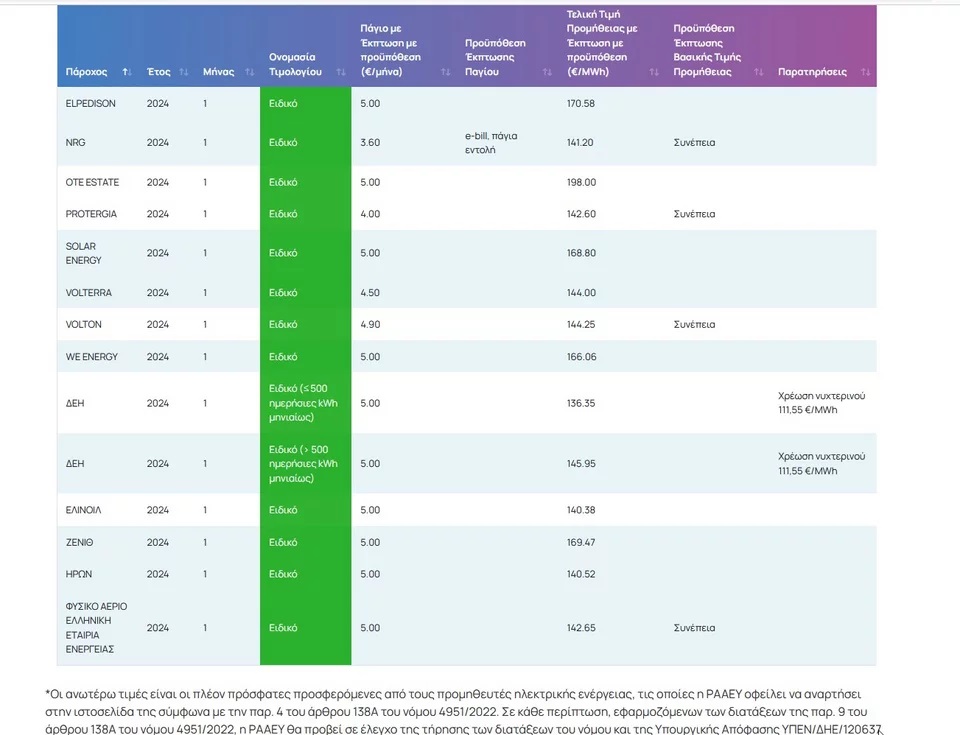Sort Προϋπόθεση Έκπτωσης Βασικής Τιμής column via arrows

757,72
